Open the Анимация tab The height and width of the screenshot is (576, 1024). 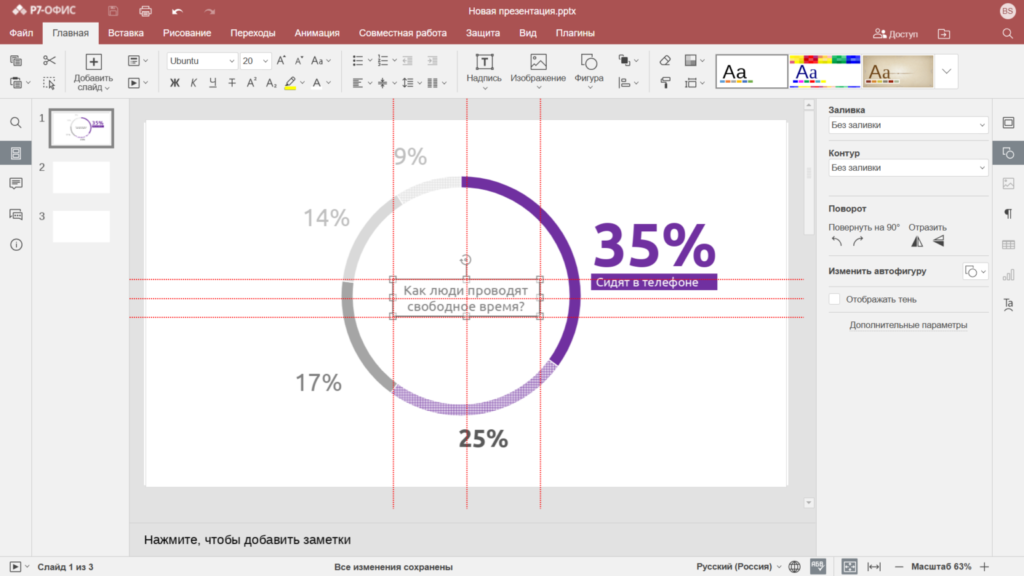pyautogui.click(x=317, y=33)
